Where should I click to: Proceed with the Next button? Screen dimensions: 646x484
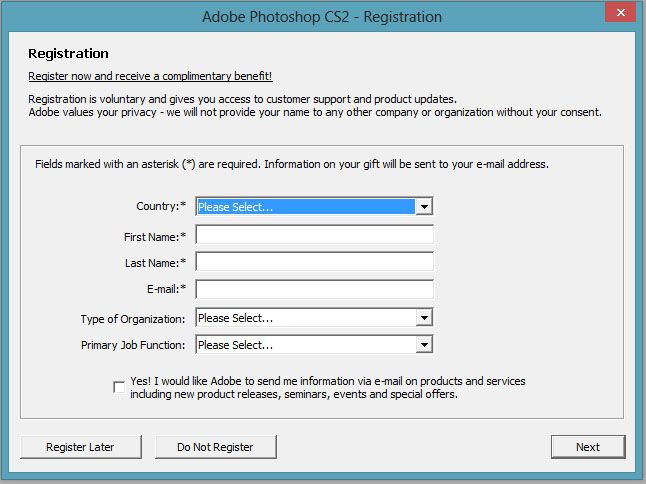(x=588, y=447)
